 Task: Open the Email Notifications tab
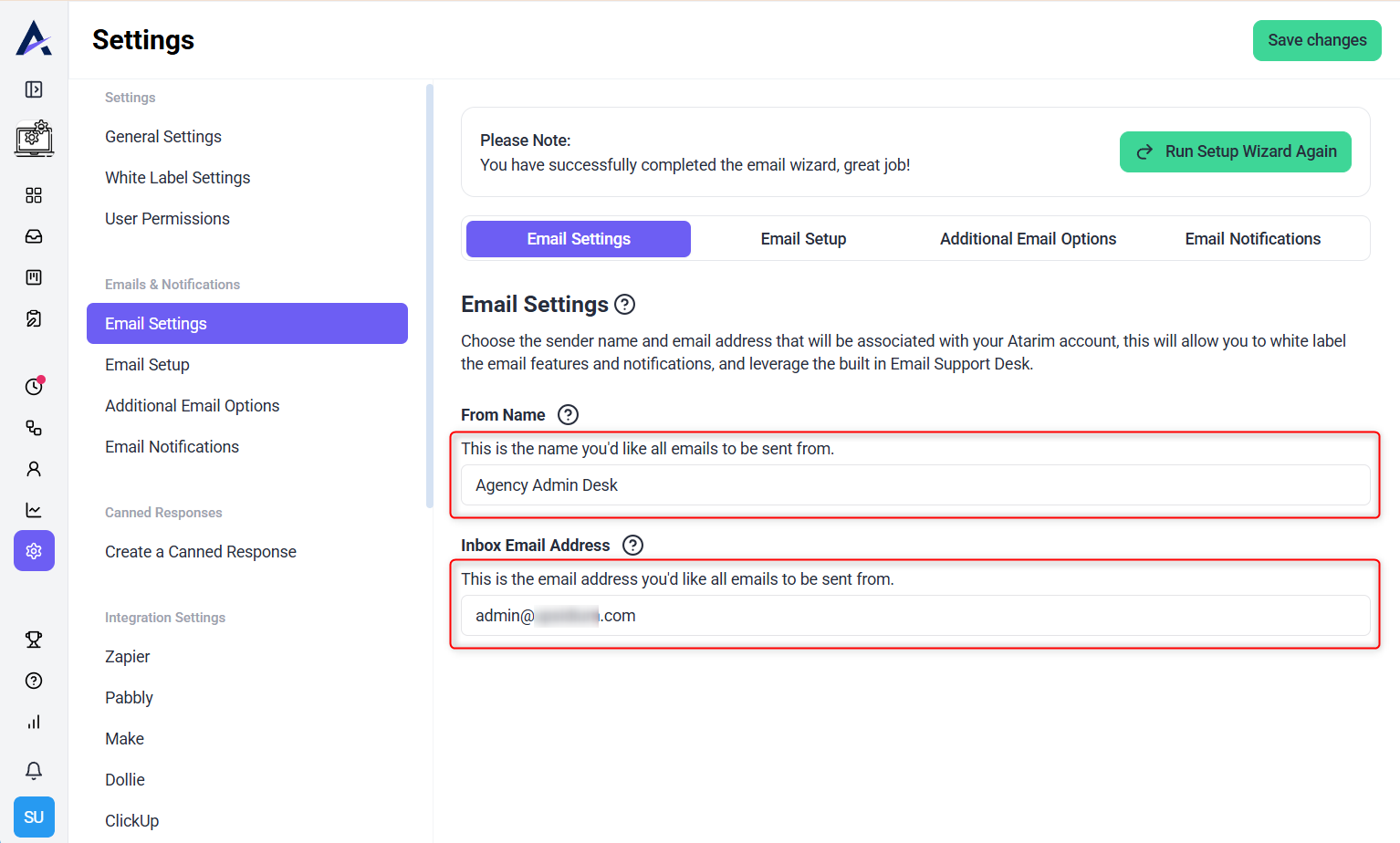pyautogui.click(x=1252, y=239)
